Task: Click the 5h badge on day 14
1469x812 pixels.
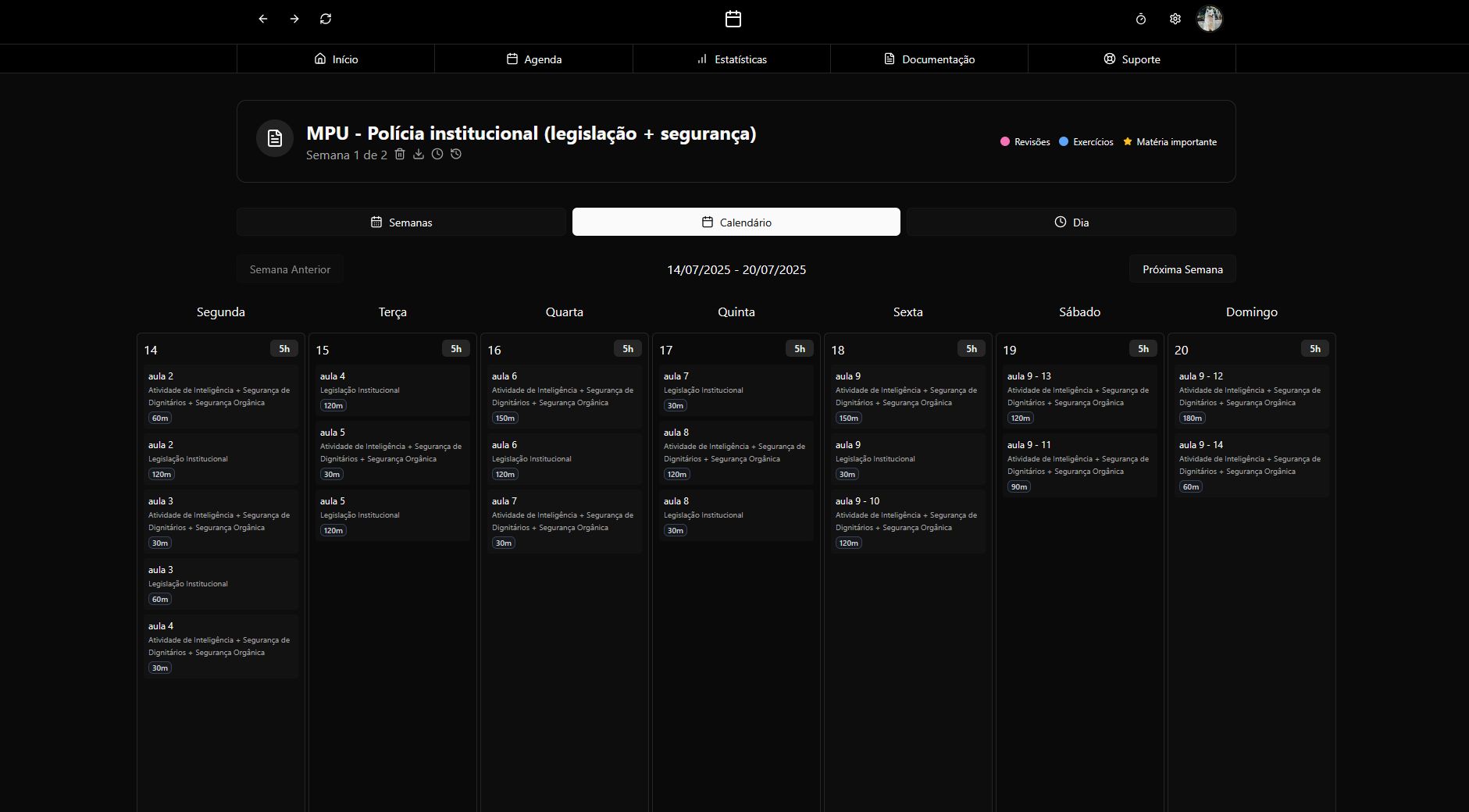Action: point(284,349)
